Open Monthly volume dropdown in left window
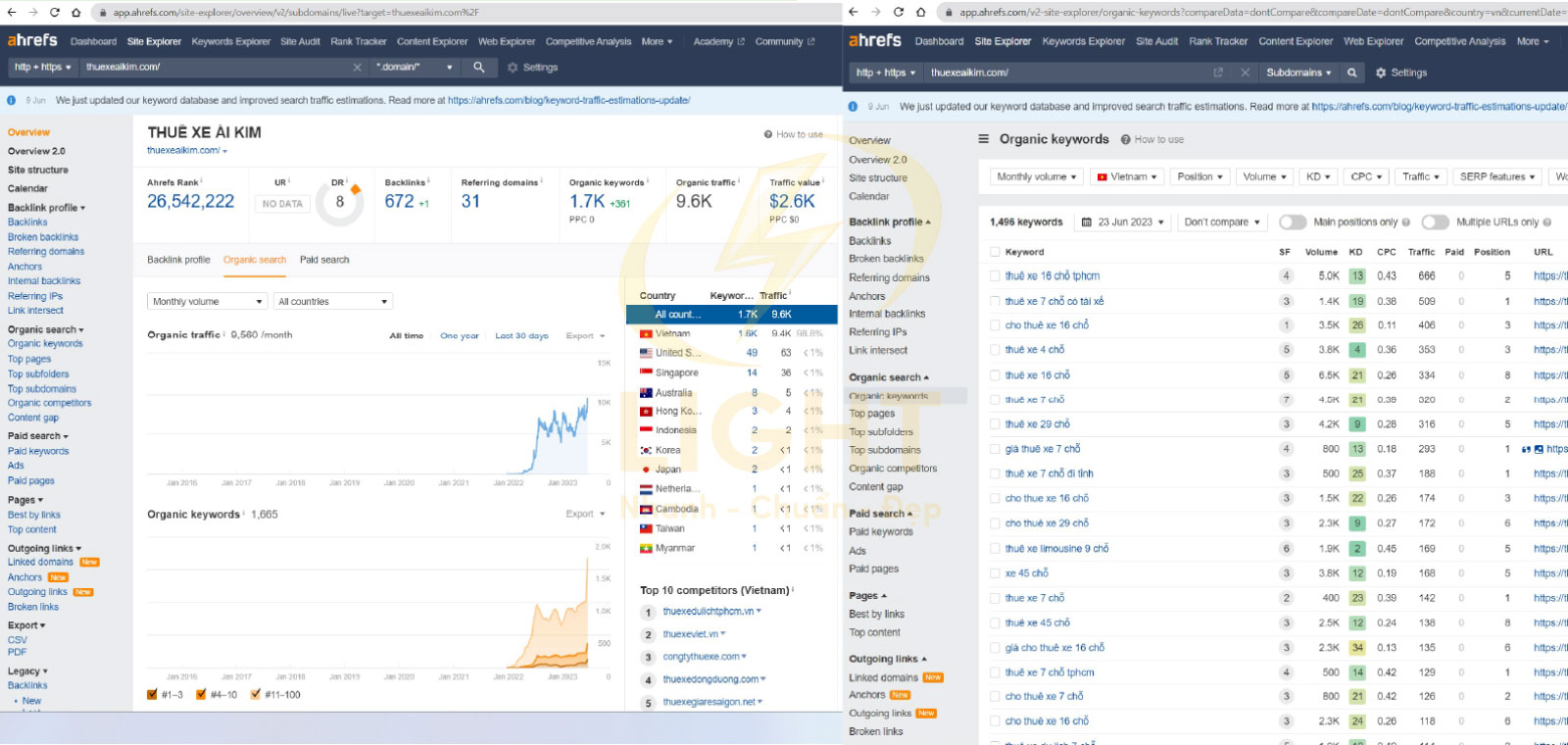The width and height of the screenshot is (1568, 745). [207, 301]
